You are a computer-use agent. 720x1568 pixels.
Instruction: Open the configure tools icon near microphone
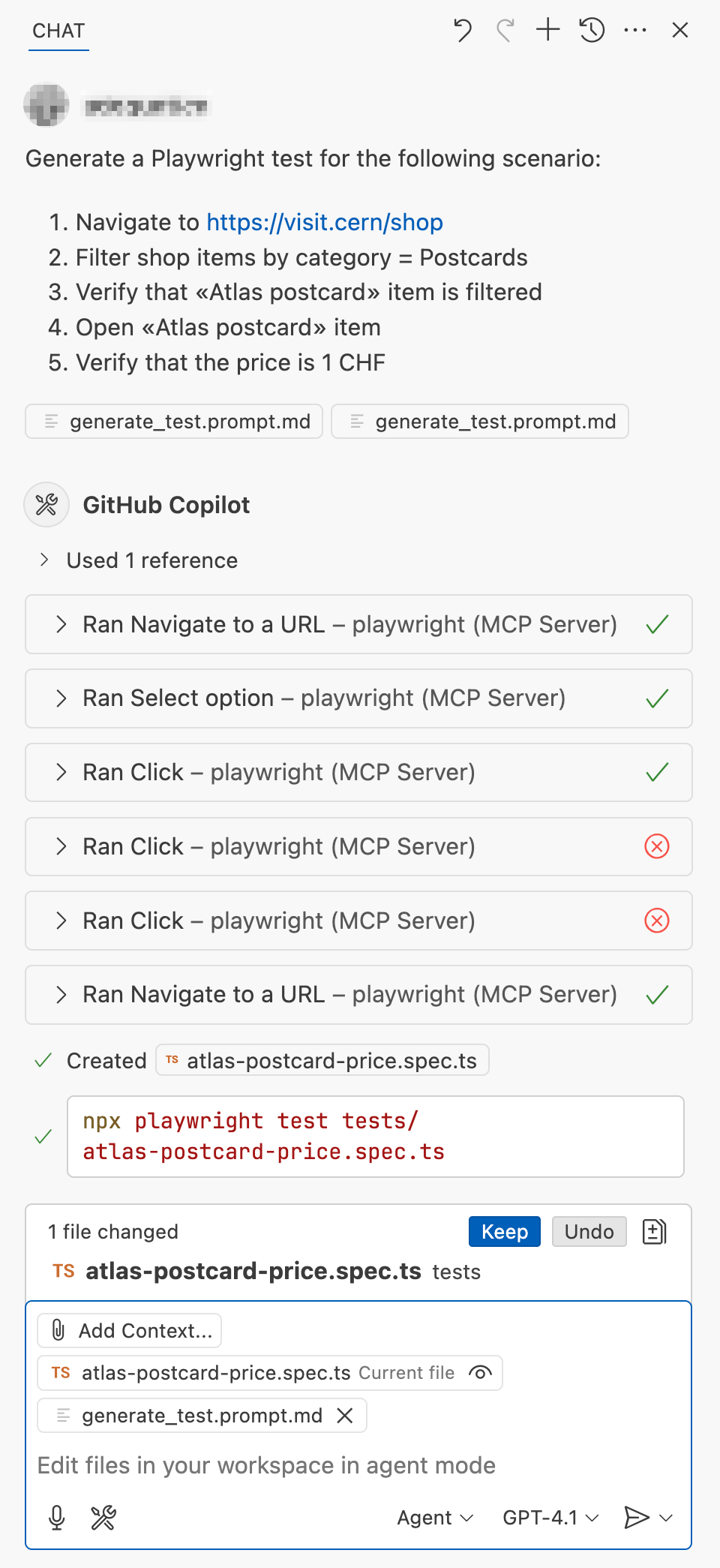[103, 1518]
